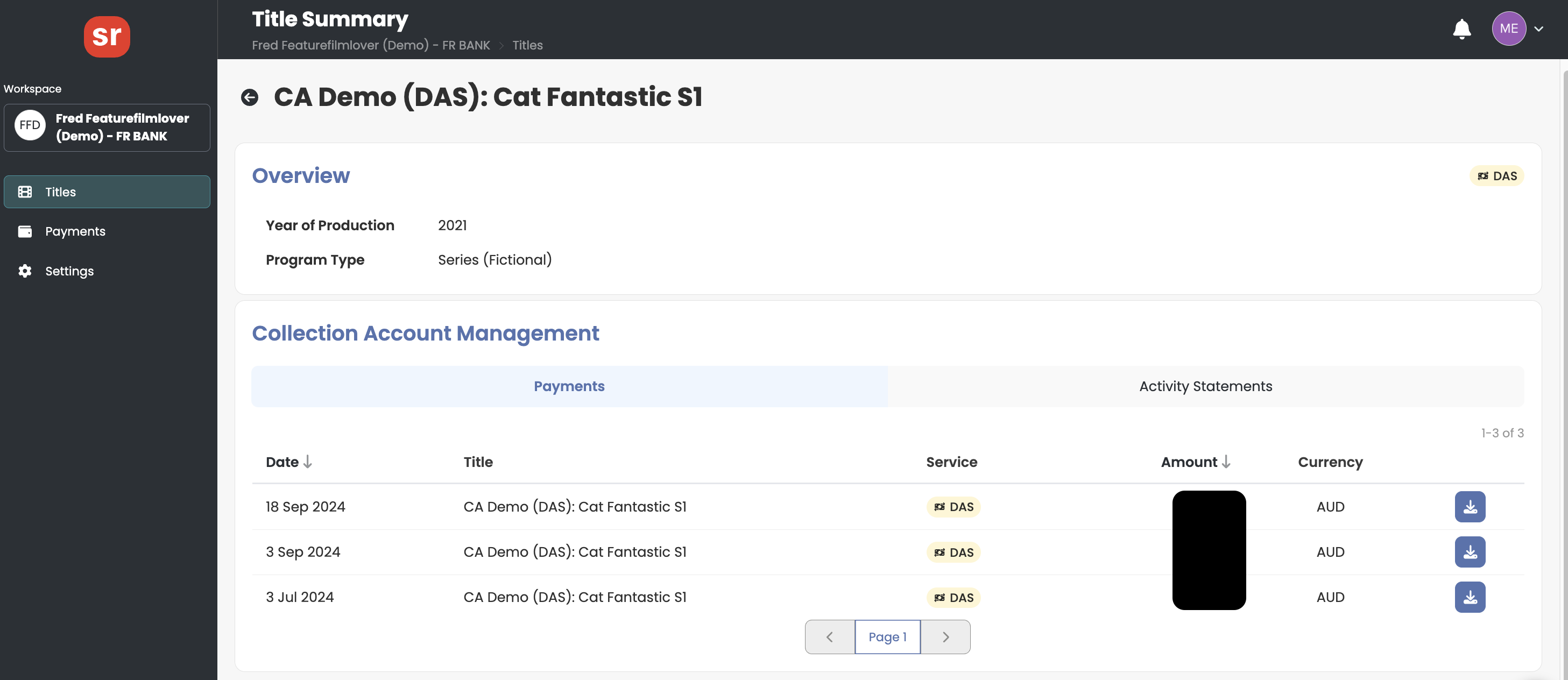Download the 3 Jul 2024 payment
The height and width of the screenshot is (680, 1568).
pos(1470,597)
